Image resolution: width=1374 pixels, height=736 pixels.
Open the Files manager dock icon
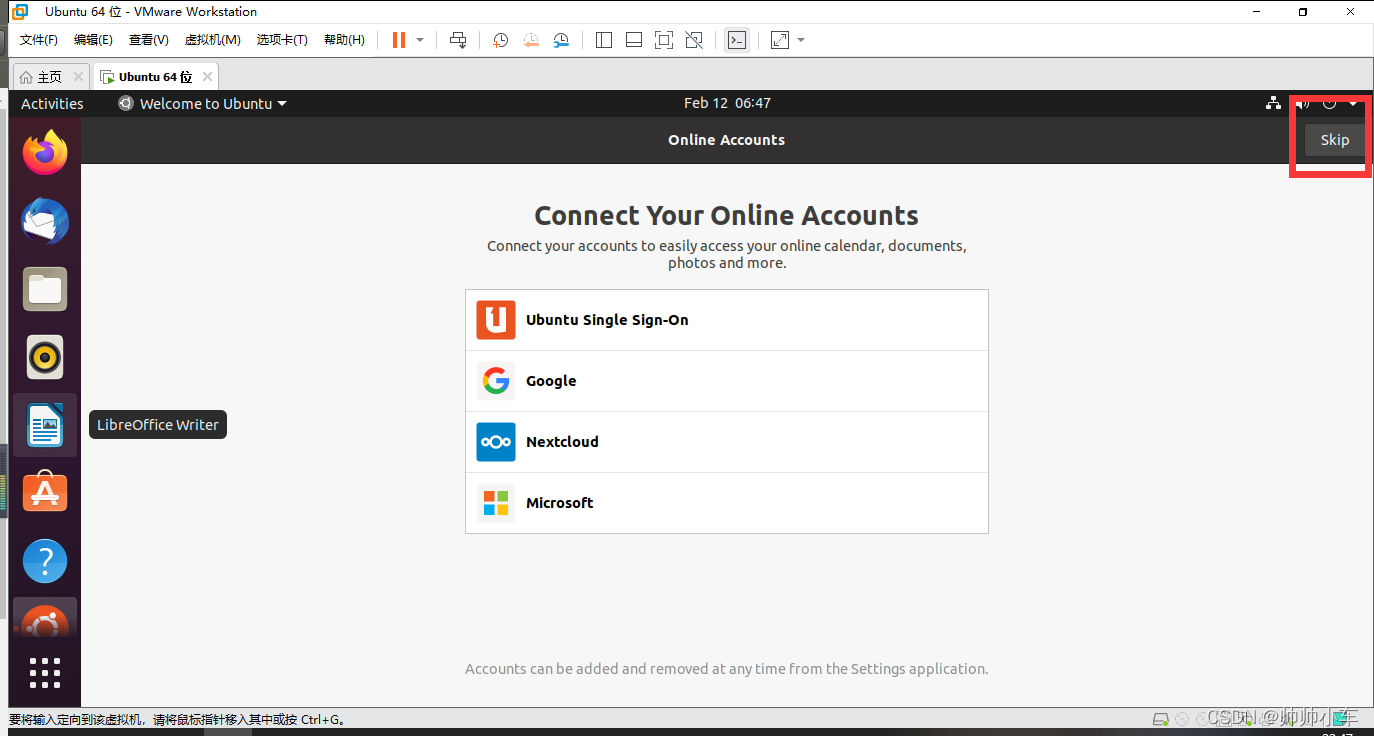click(45, 289)
